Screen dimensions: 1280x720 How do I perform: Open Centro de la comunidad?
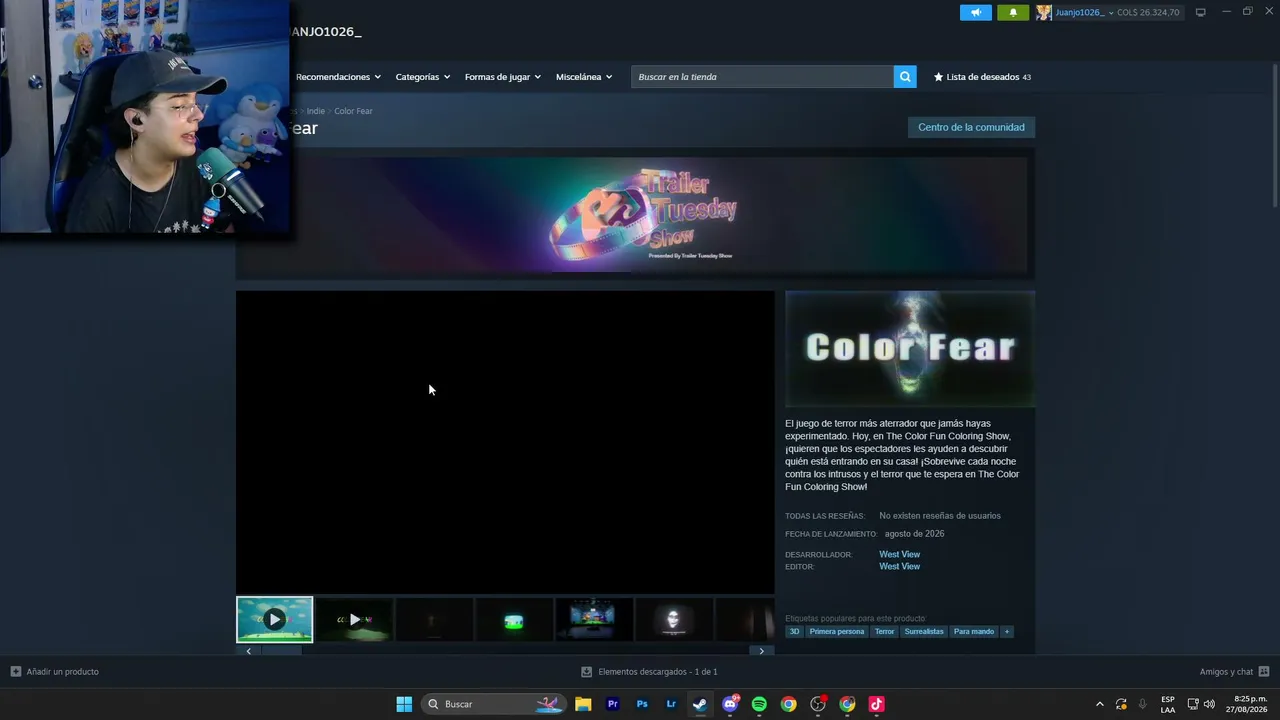click(971, 127)
